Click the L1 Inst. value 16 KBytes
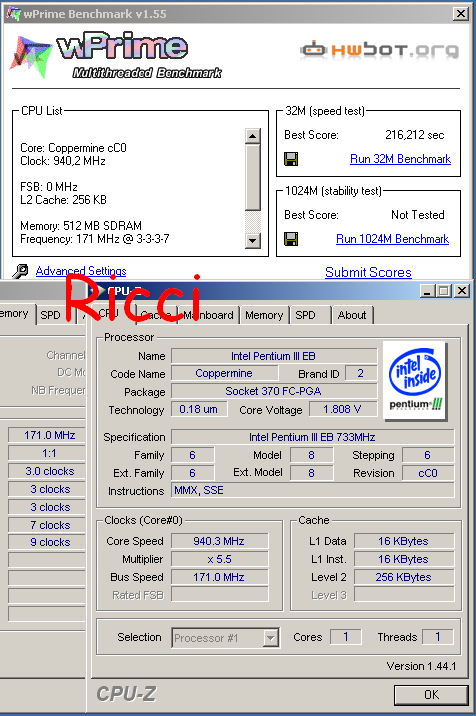Viewport: 476px width, 716px height. pos(404,559)
